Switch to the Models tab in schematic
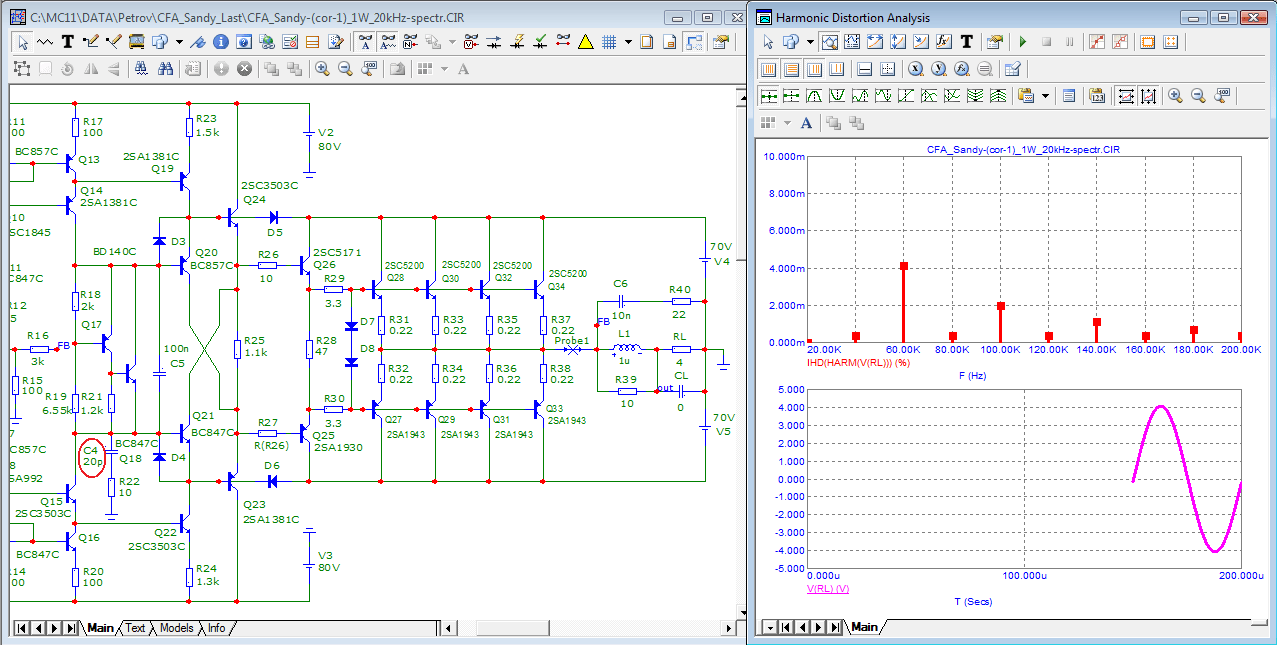 (176, 628)
